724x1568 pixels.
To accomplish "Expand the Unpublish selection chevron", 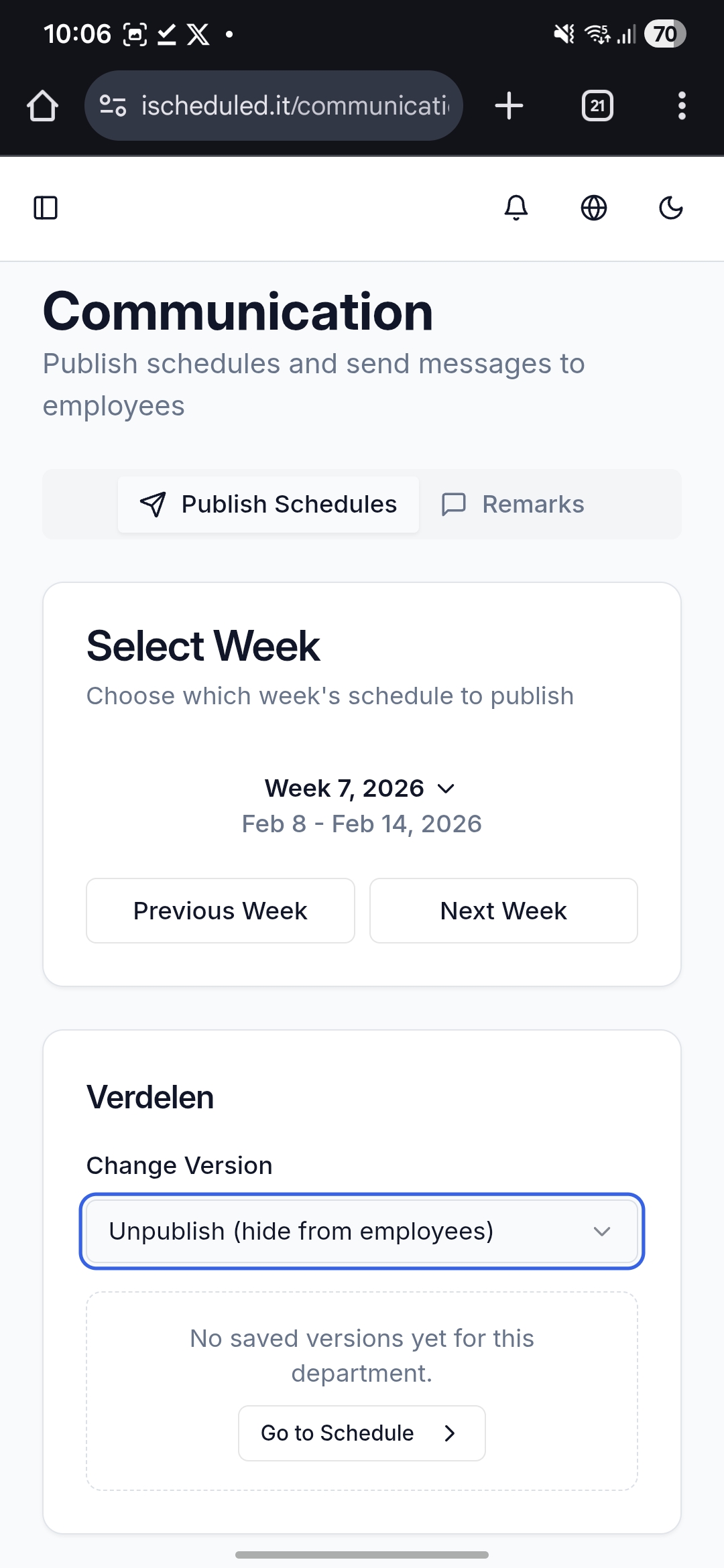I will (x=601, y=1231).
